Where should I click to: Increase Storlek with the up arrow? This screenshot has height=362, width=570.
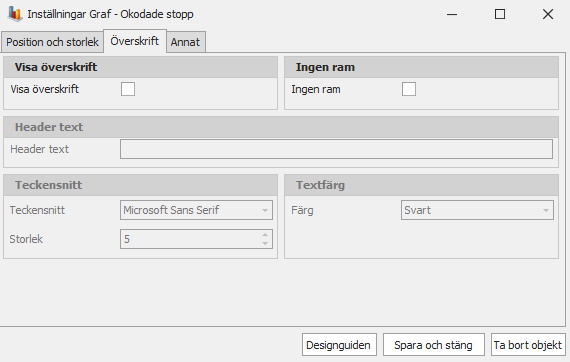click(265, 235)
